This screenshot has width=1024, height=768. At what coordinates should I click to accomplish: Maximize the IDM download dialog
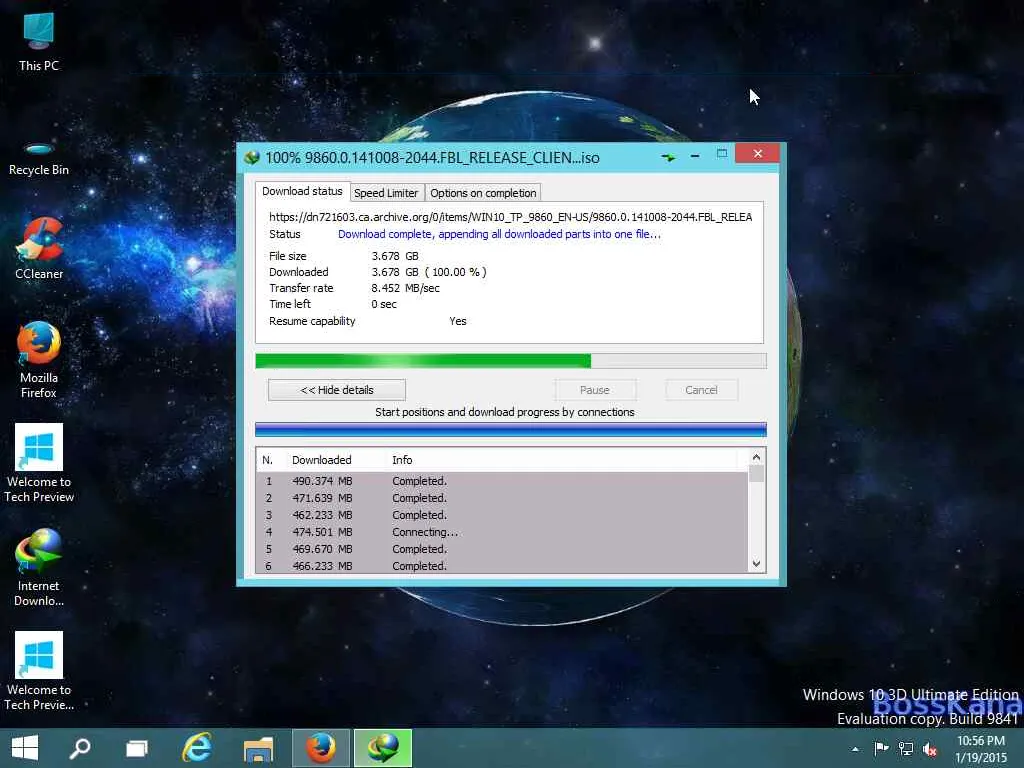722,153
